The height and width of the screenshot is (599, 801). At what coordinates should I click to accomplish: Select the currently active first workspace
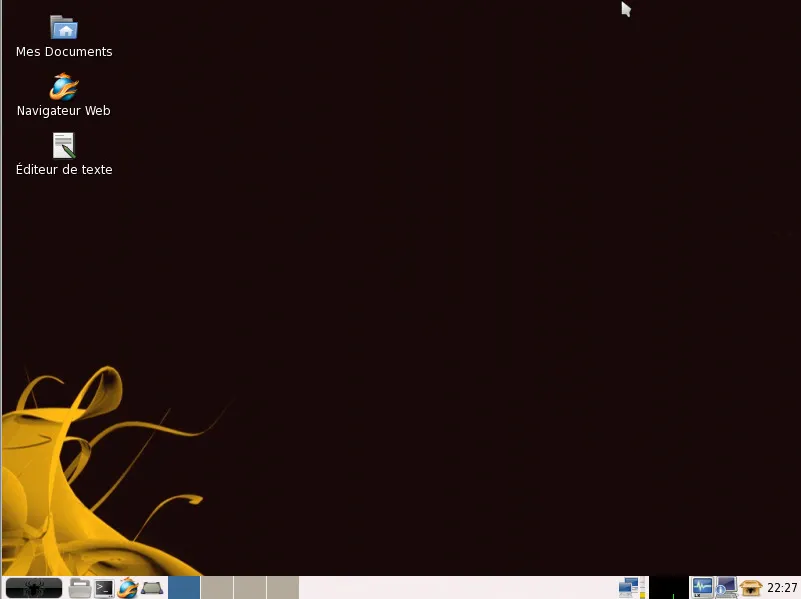coord(184,588)
